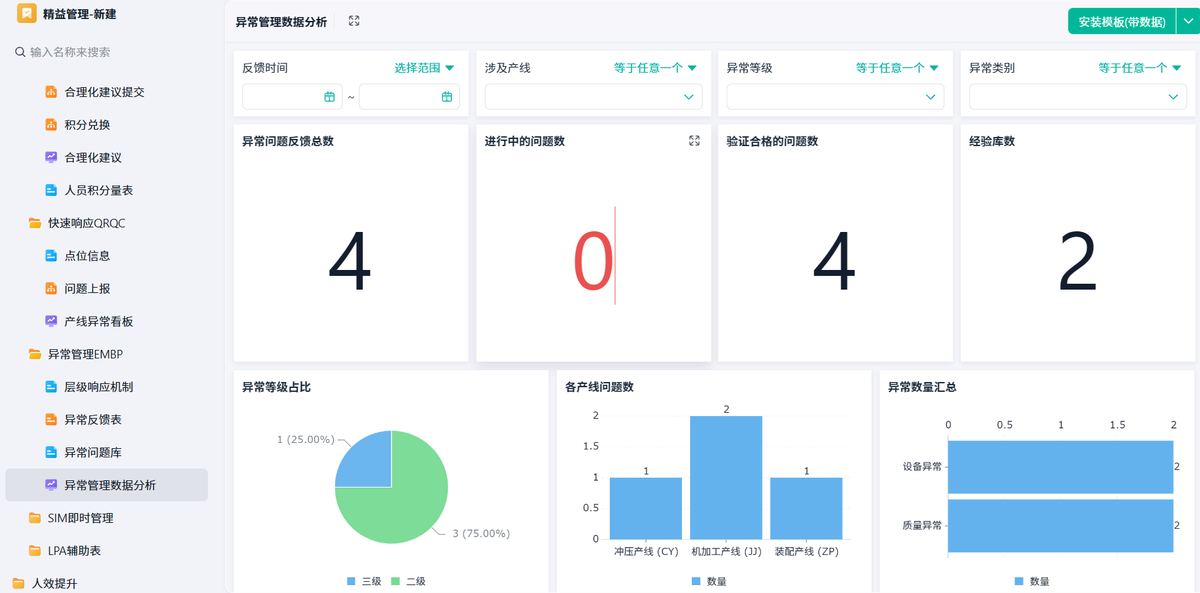Click the orange icon beside 问题上报
Screen dimensions: 1200x593
click(x=51, y=288)
